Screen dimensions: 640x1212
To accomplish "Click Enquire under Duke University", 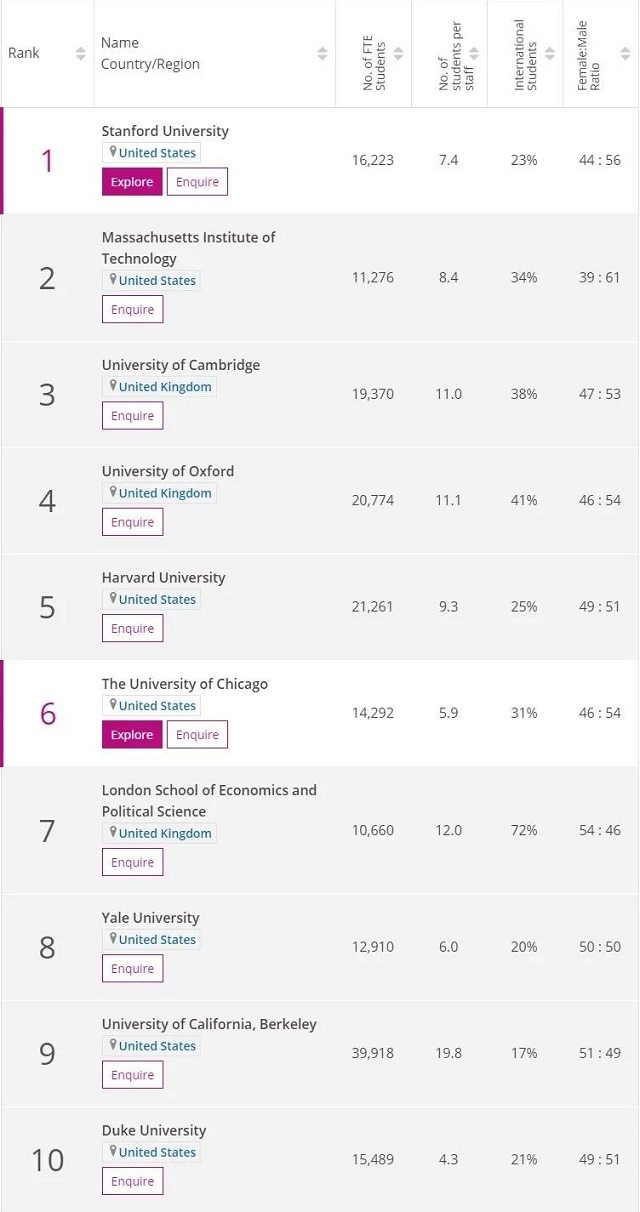I will pos(132,1181).
